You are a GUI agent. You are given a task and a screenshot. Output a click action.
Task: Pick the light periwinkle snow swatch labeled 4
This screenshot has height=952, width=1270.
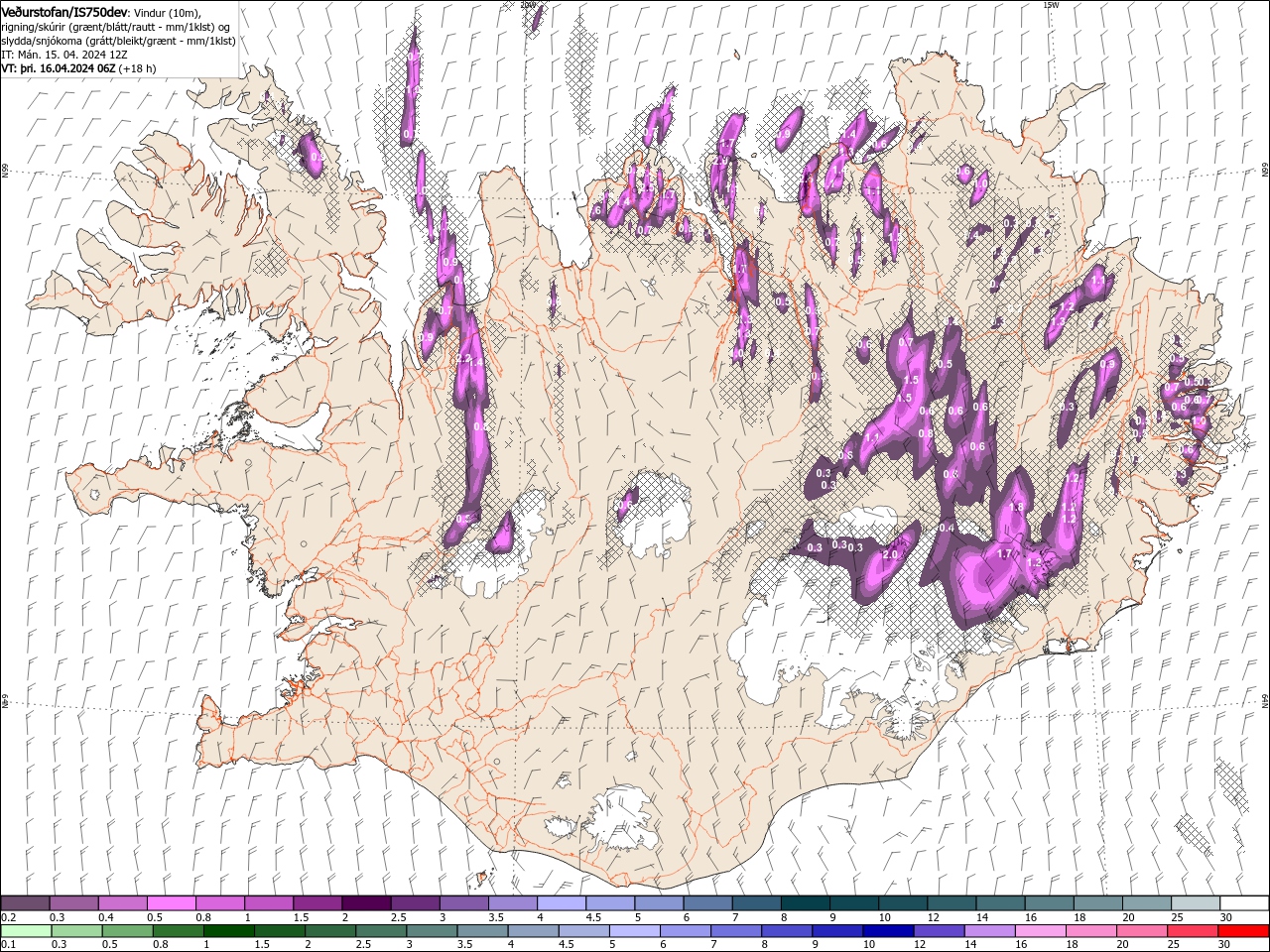pyautogui.click(x=562, y=903)
